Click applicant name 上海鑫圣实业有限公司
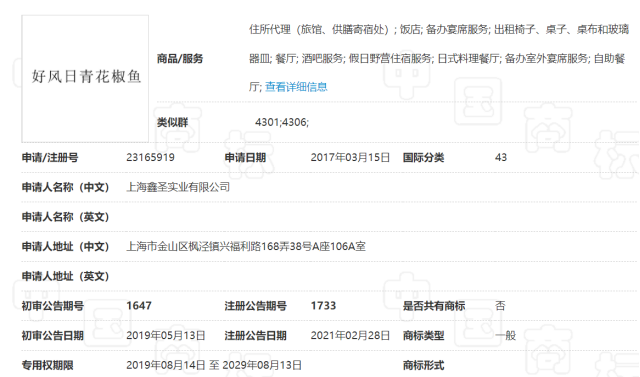The image size is (640, 377). coord(178,187)
